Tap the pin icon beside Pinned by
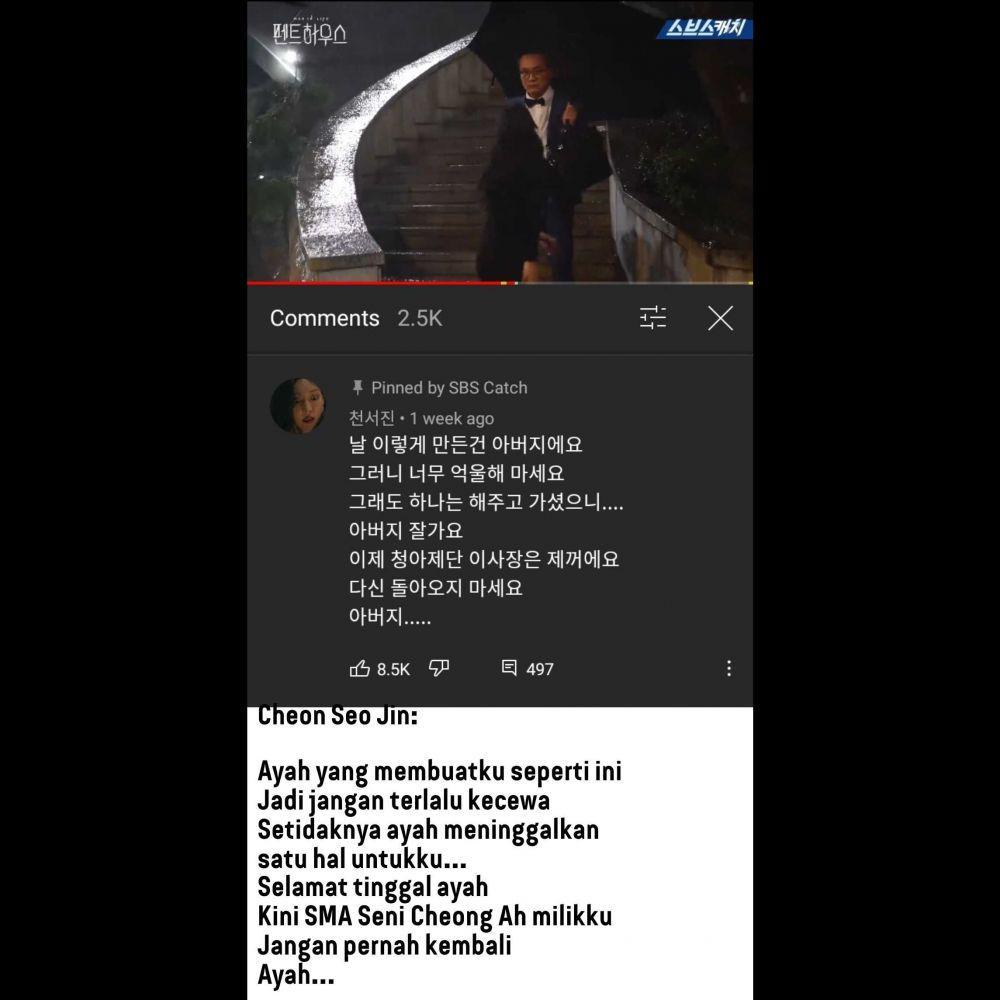Image resolution: width=1000 pixels, height=1000 pixels. coord(357,387)
